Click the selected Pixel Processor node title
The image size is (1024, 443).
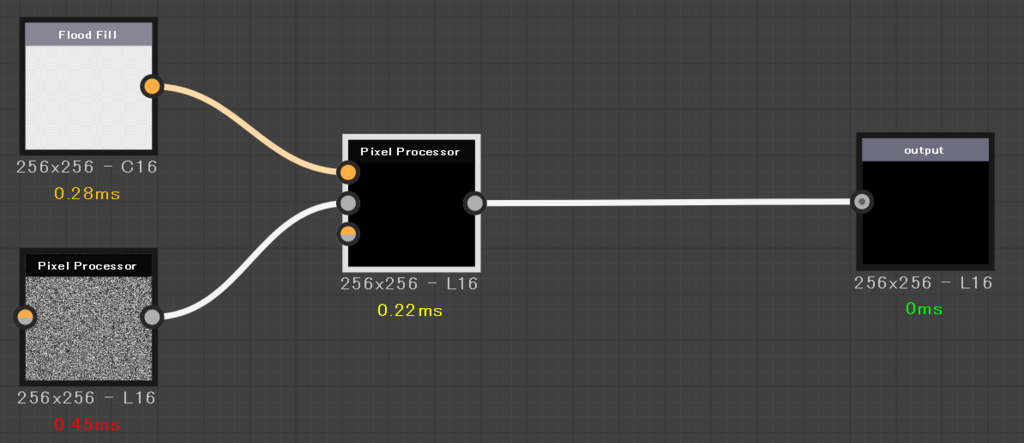(x=410, y=152)
